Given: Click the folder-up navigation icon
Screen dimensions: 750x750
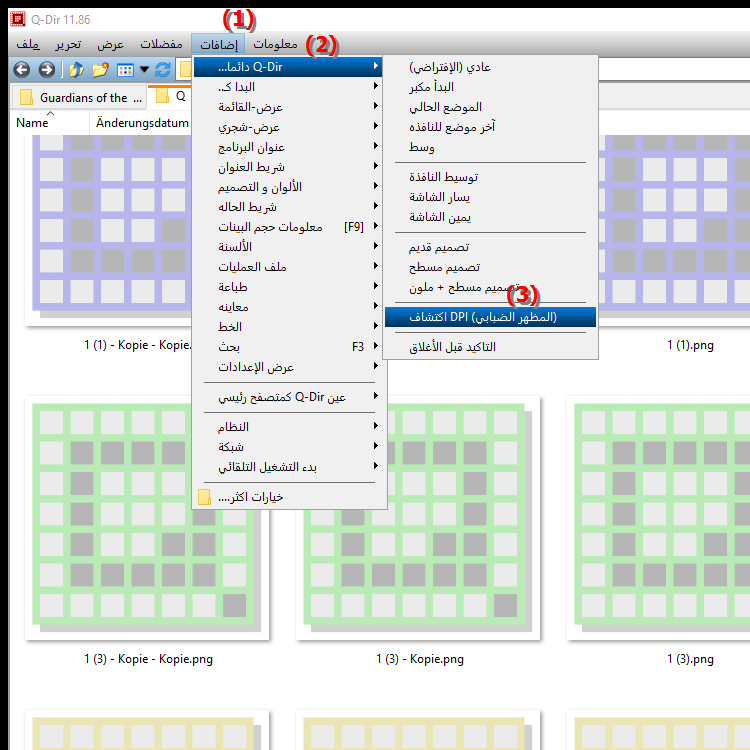Looking at the screenshot, I should (76, 70).
